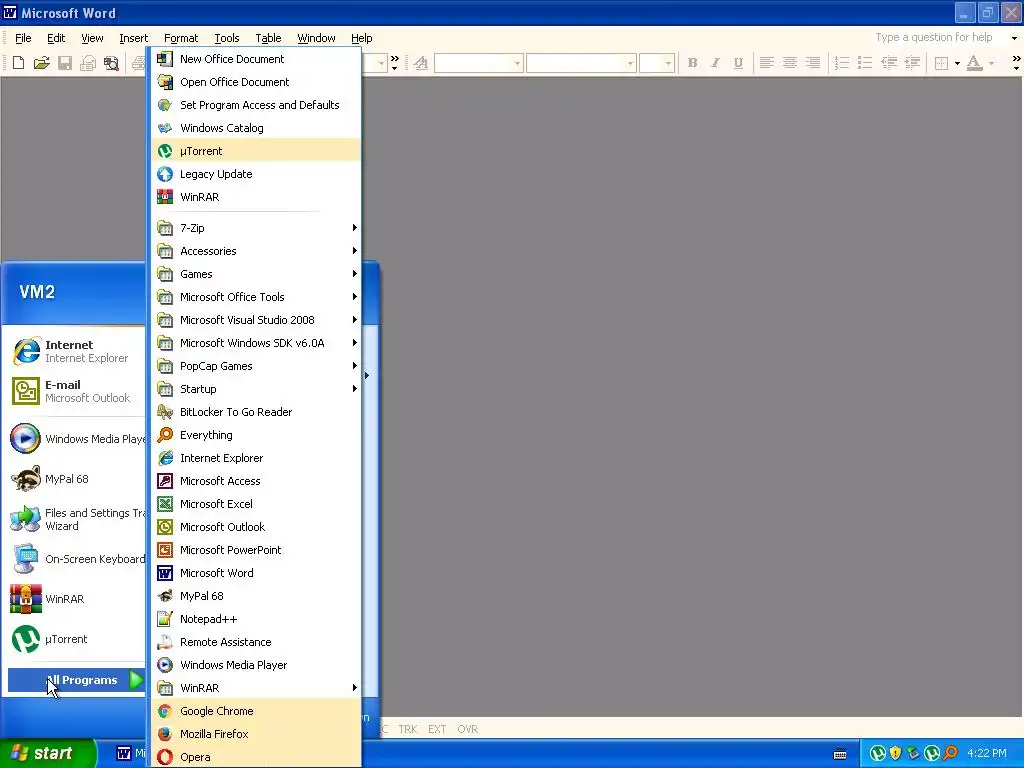Toggle Align Right in formatting toolbar
This screenshot has height=768, width=1024.
pos(813,63)
